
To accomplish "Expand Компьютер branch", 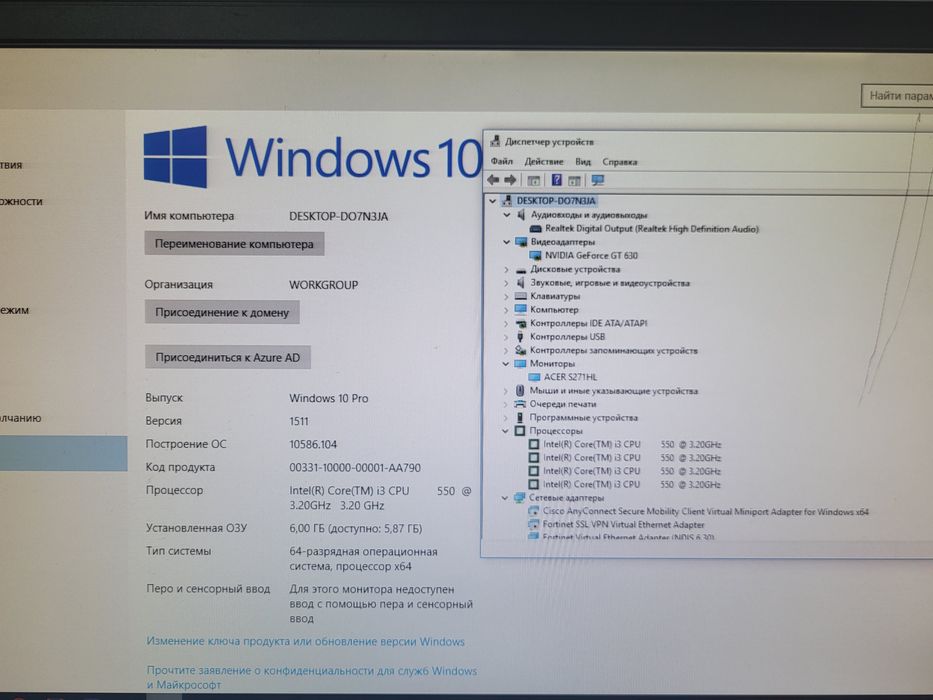I will point(506,310).
